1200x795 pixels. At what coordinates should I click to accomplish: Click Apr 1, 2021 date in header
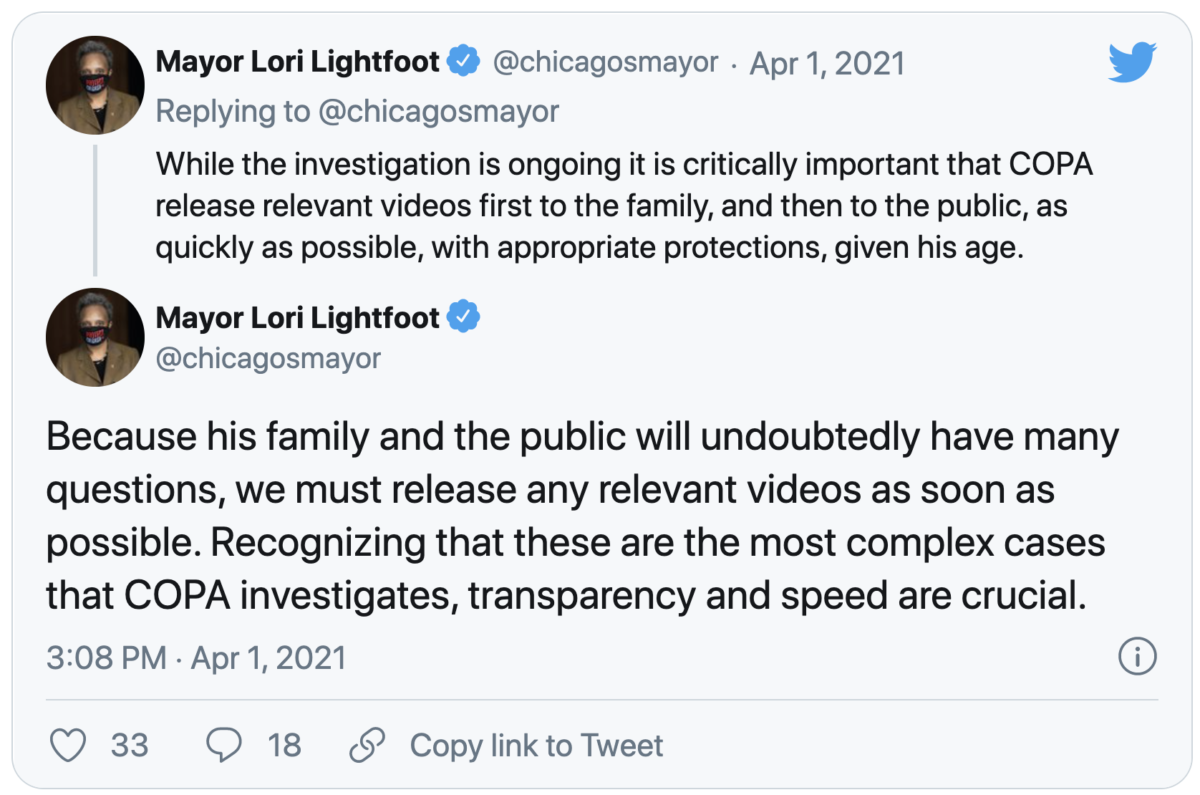(x=827, y=63)
